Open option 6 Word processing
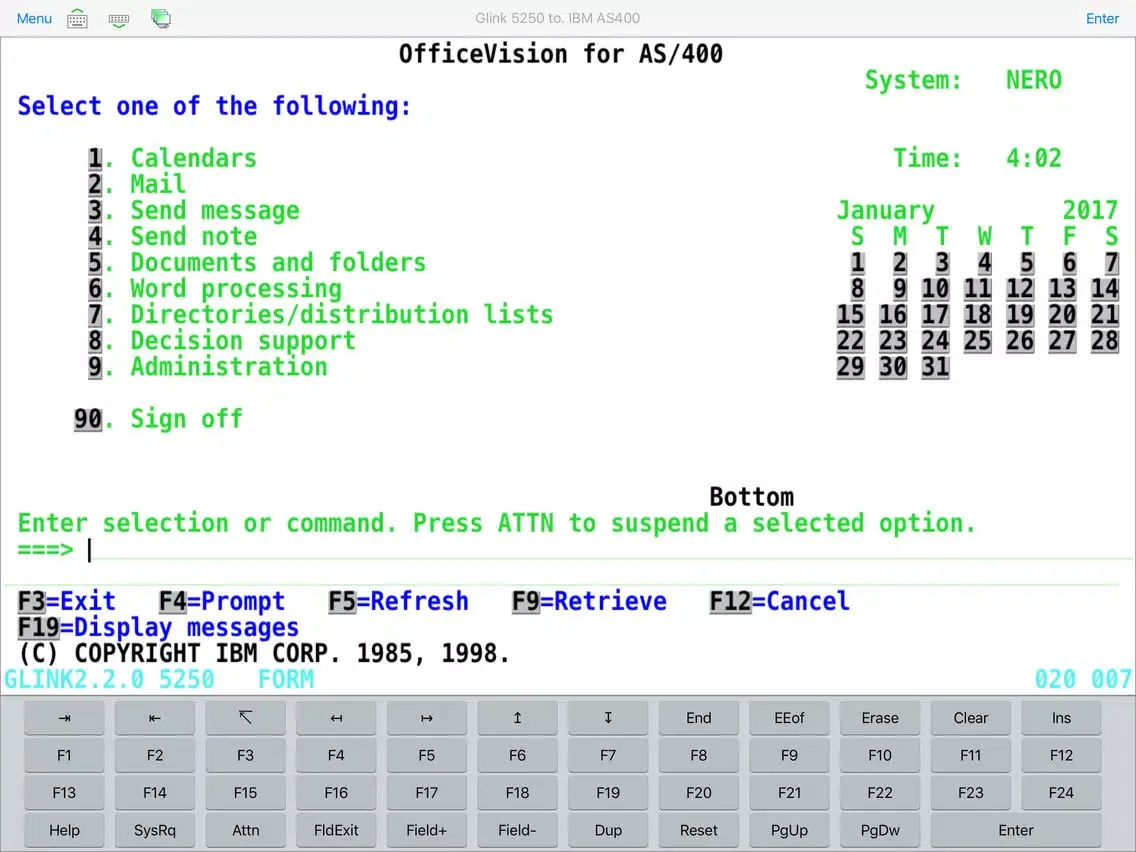The height and width of the screenshot is (852, 1136). (x=214, y=288)
